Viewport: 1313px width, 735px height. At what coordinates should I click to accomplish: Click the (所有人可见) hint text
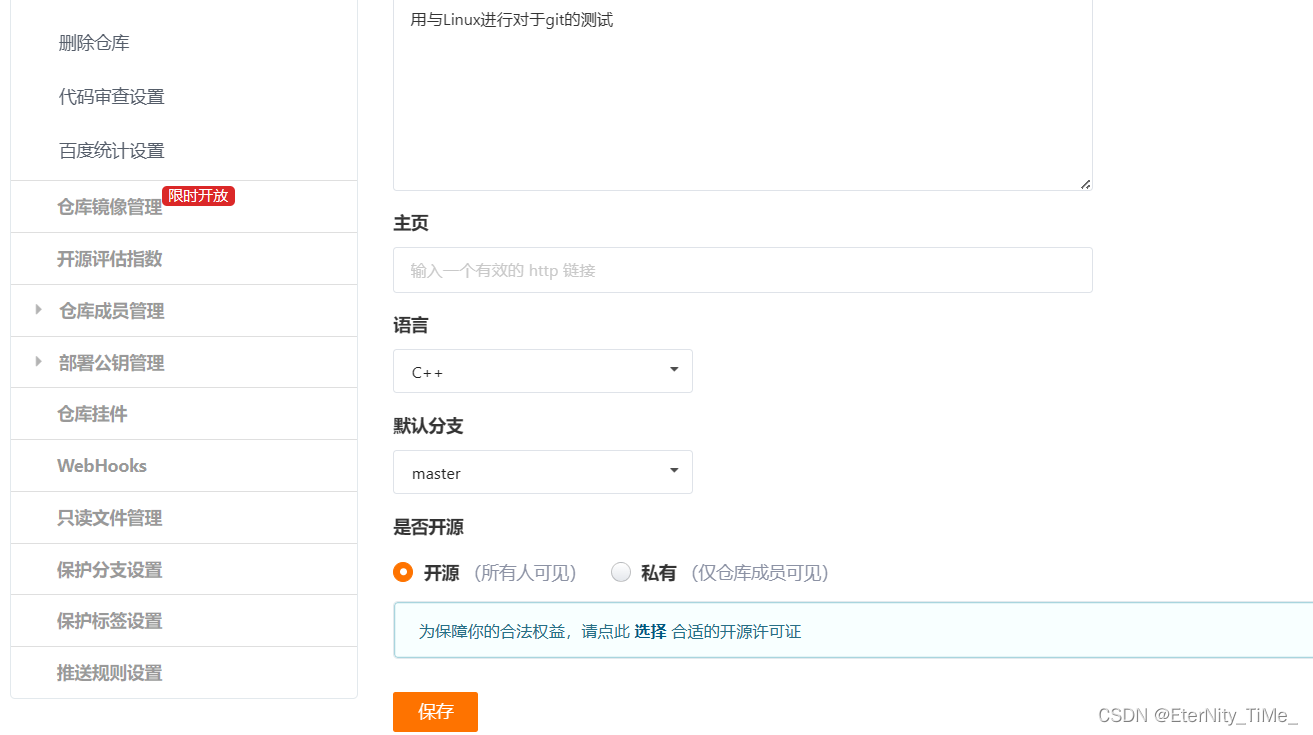click(524, 573)
